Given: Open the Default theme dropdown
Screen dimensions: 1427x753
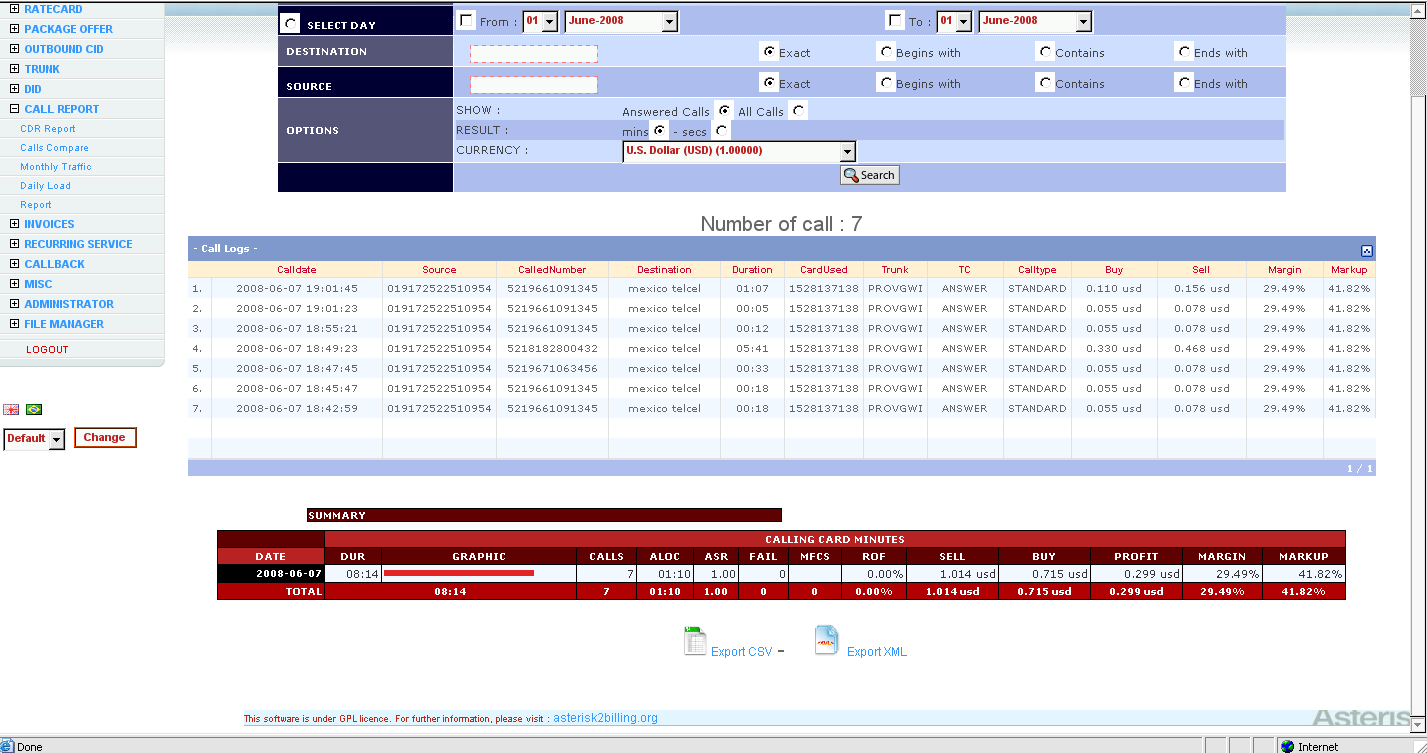Looking at the screenshot, I should tap(34, 438).
